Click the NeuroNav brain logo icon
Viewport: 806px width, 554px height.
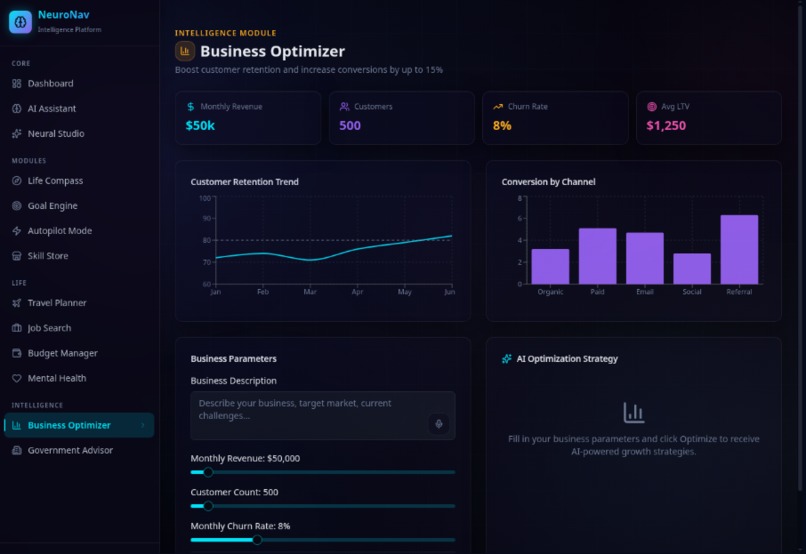(20, 22)
